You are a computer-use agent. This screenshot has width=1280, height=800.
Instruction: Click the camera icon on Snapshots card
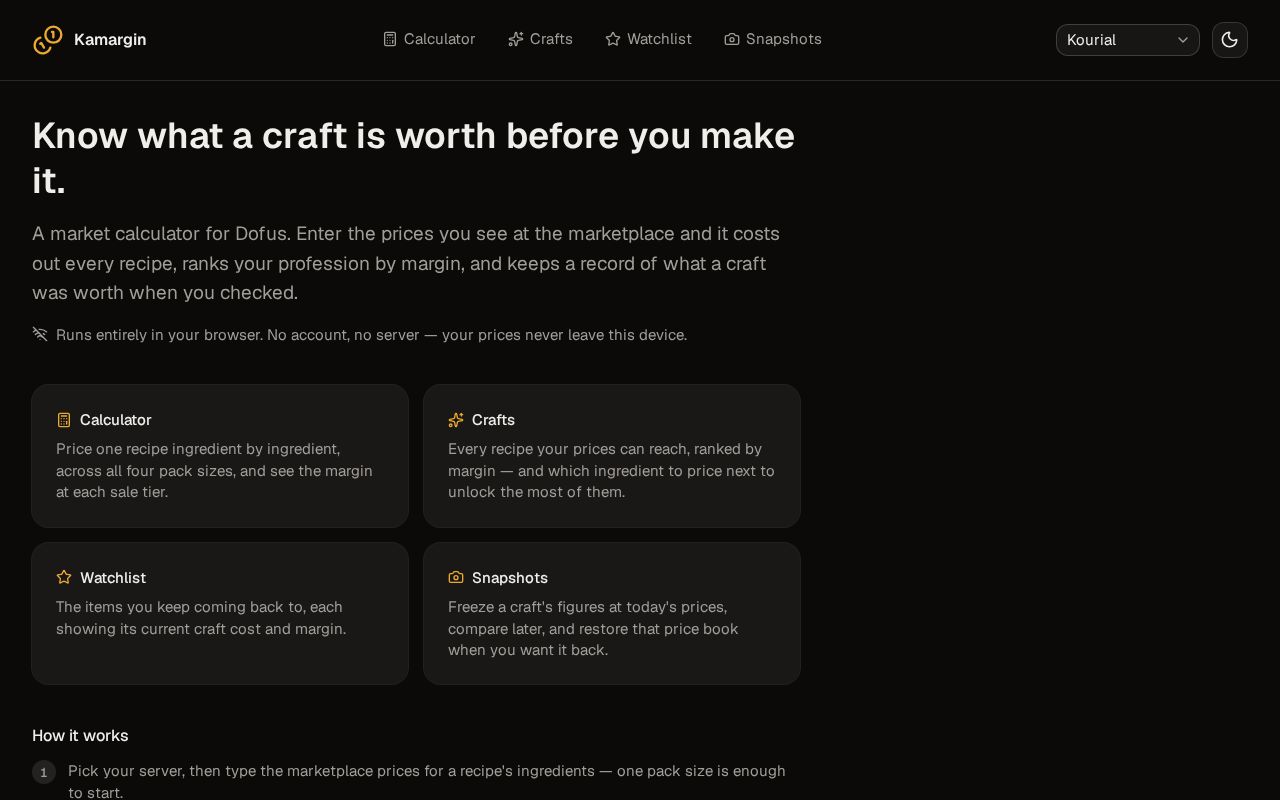(x=456, y=577)
